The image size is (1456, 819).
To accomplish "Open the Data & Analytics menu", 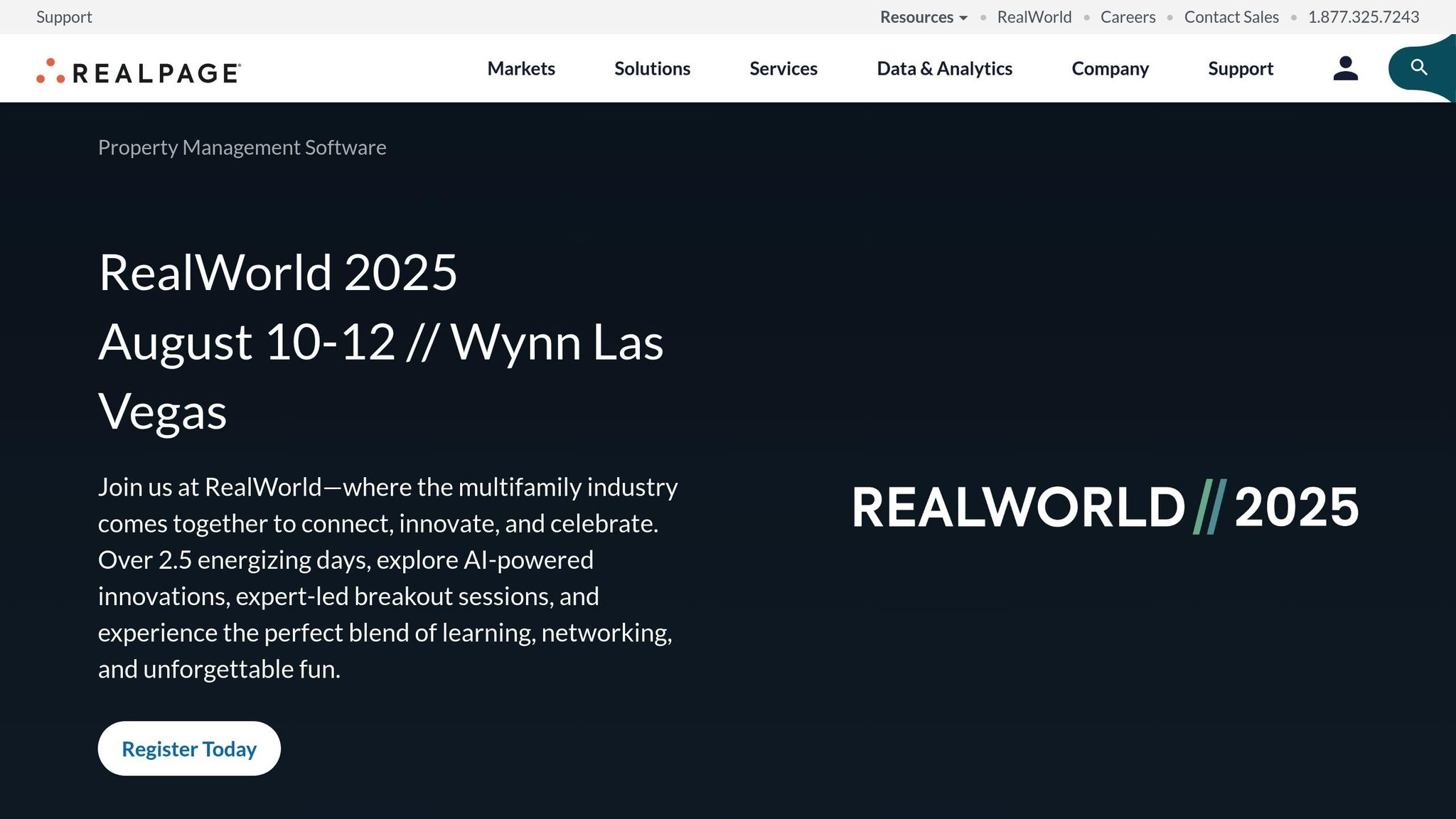I will point(944,68).
